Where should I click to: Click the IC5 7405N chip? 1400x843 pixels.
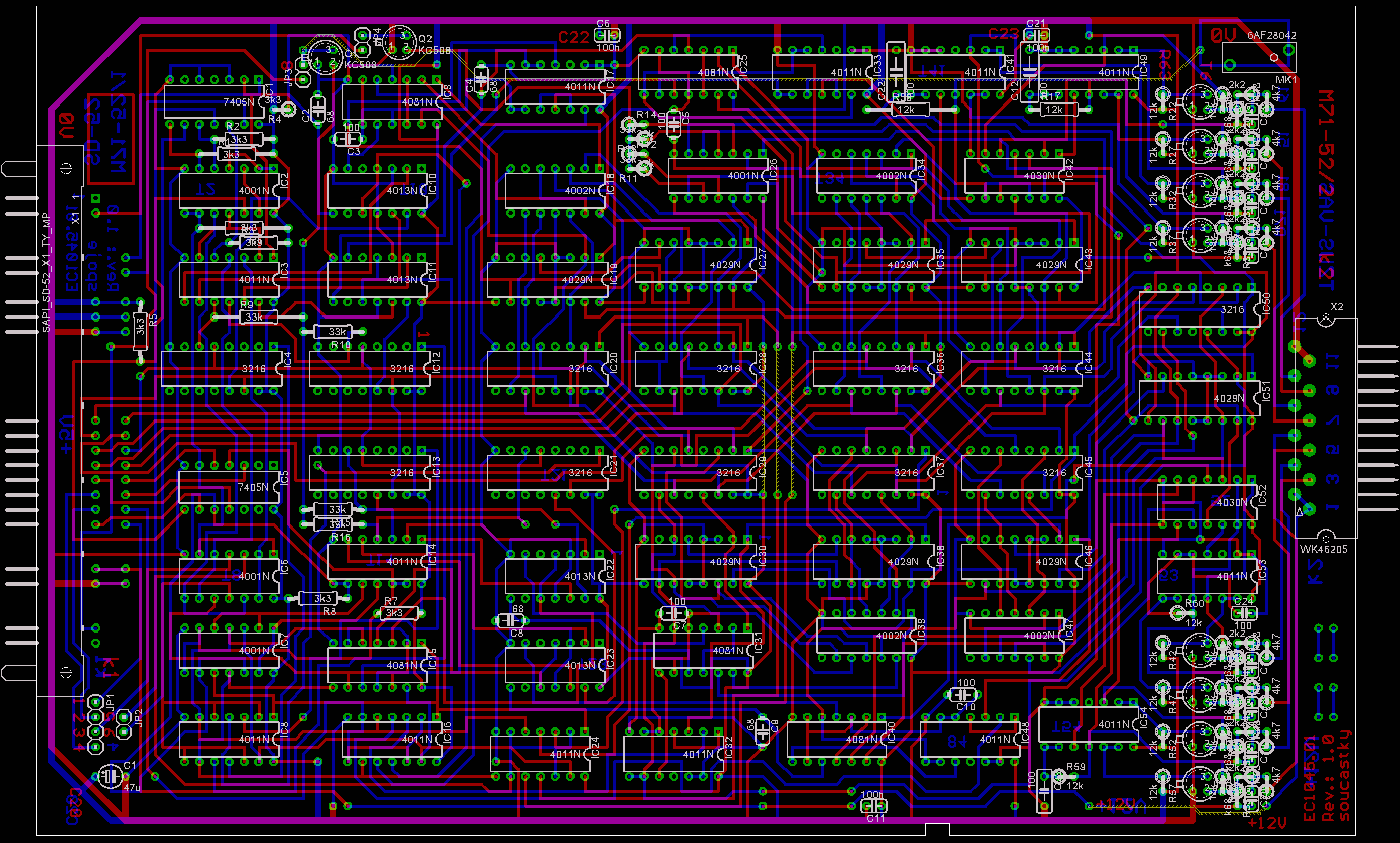coord(229,487)
